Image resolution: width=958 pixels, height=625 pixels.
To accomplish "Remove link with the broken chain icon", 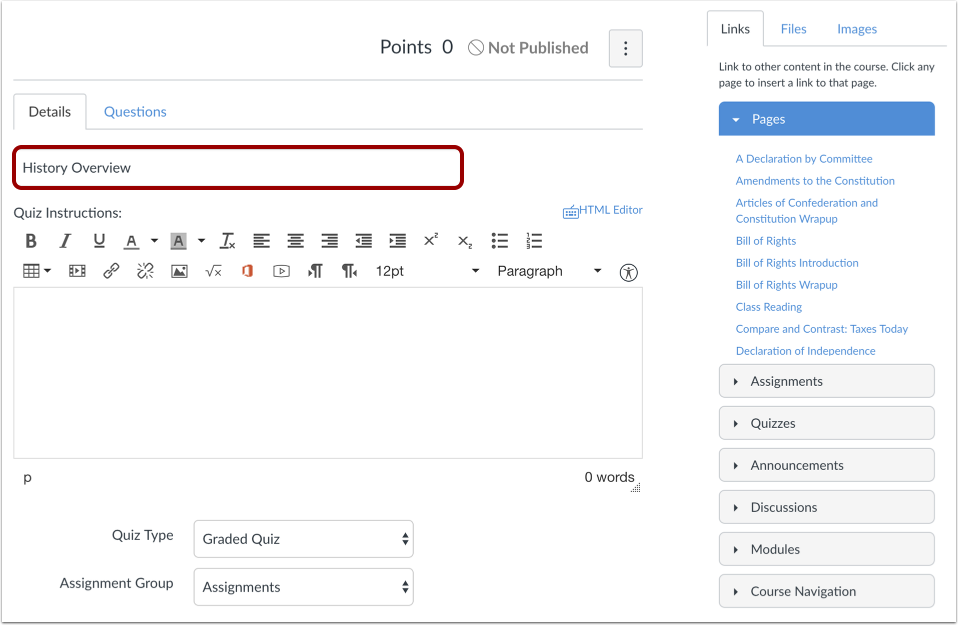I will [x=145, y=271].
